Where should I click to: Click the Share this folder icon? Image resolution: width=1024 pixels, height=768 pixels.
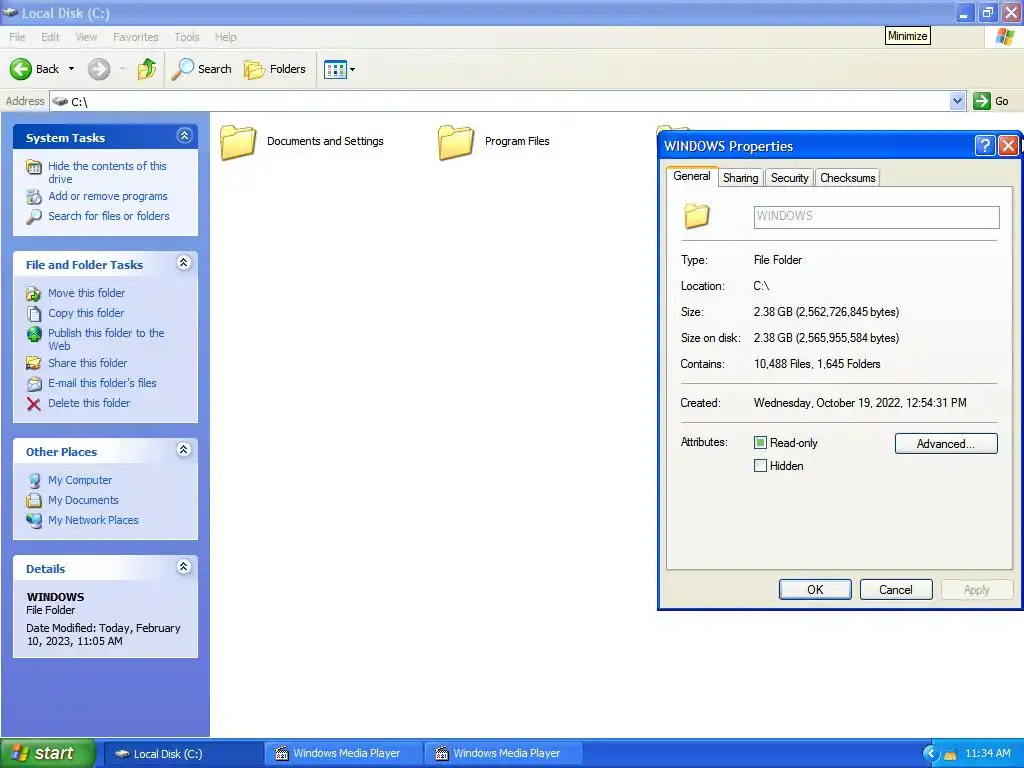click(x=34, y=363)
